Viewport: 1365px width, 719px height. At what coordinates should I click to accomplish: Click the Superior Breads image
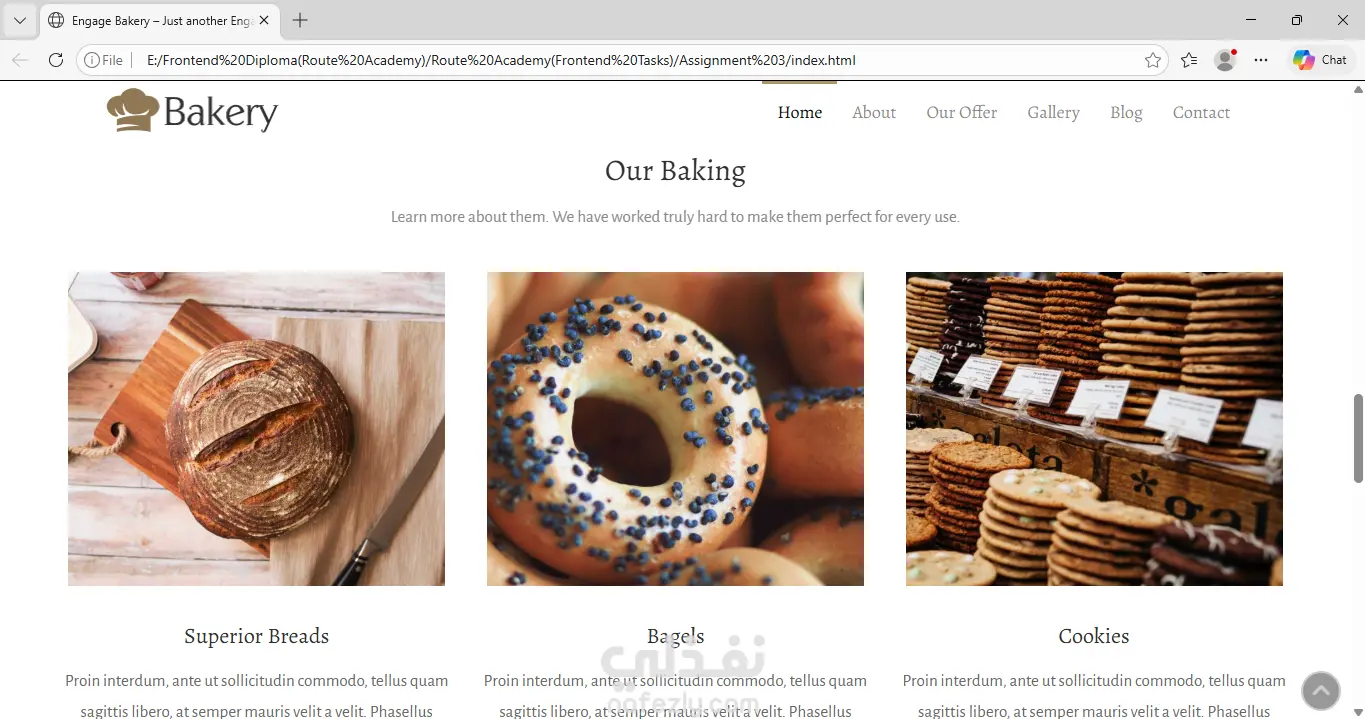(256, 429)
